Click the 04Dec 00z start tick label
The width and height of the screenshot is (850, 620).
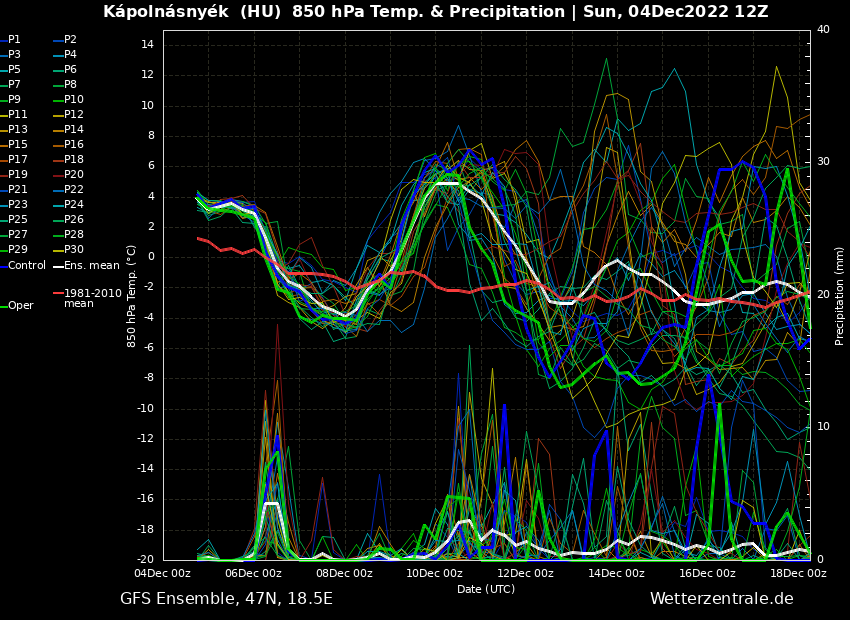[x=163, y=573]
